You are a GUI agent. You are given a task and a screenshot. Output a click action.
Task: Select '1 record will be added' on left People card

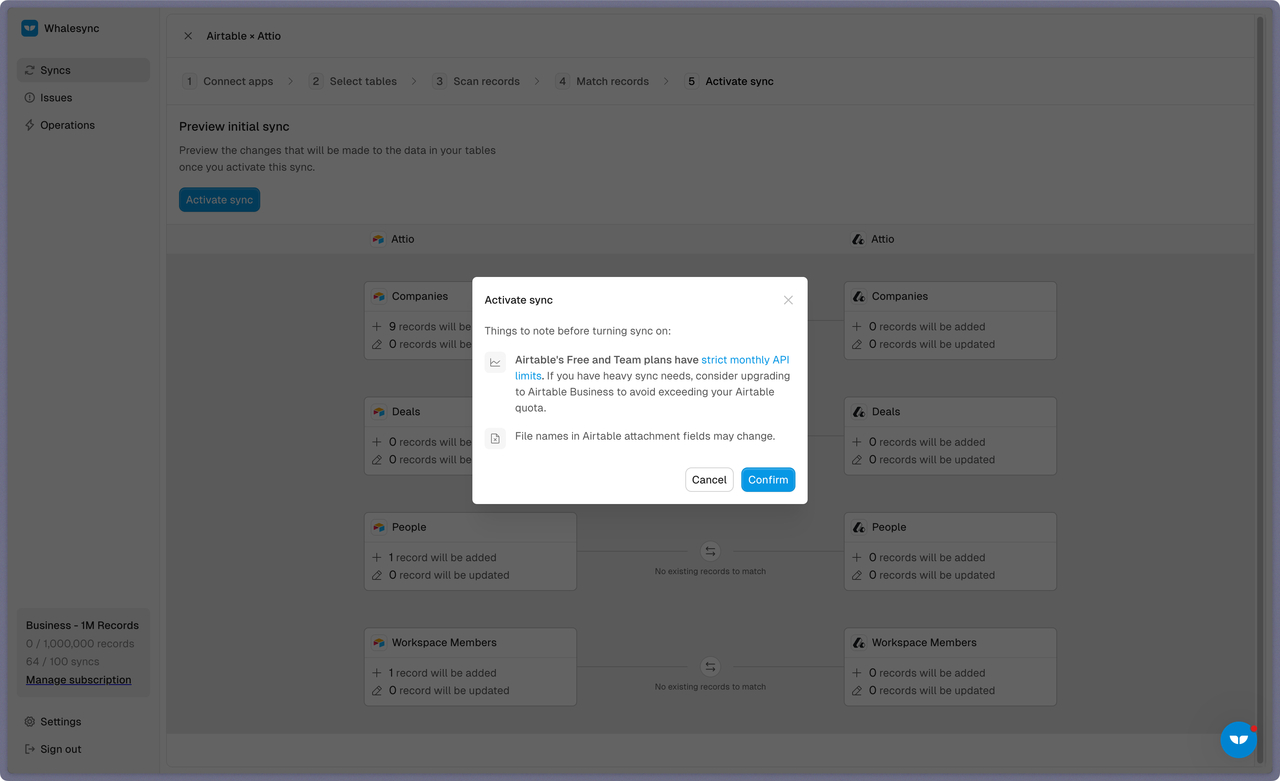point(443,558)
